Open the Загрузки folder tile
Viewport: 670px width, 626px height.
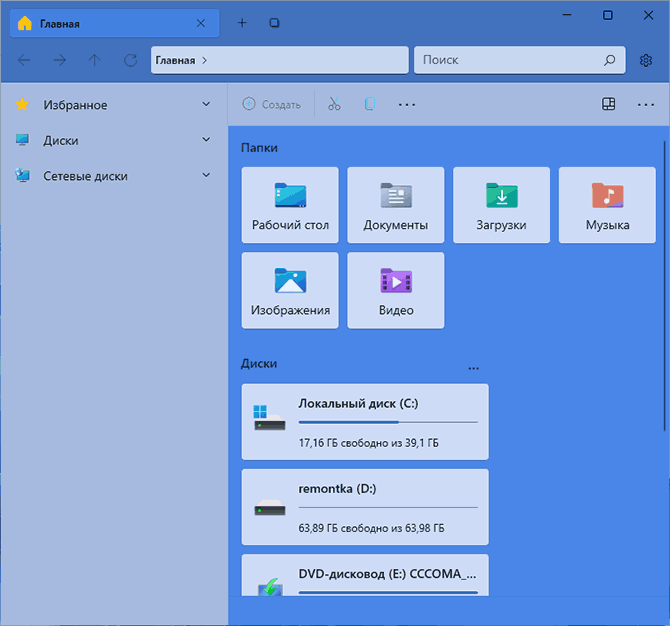501,205
